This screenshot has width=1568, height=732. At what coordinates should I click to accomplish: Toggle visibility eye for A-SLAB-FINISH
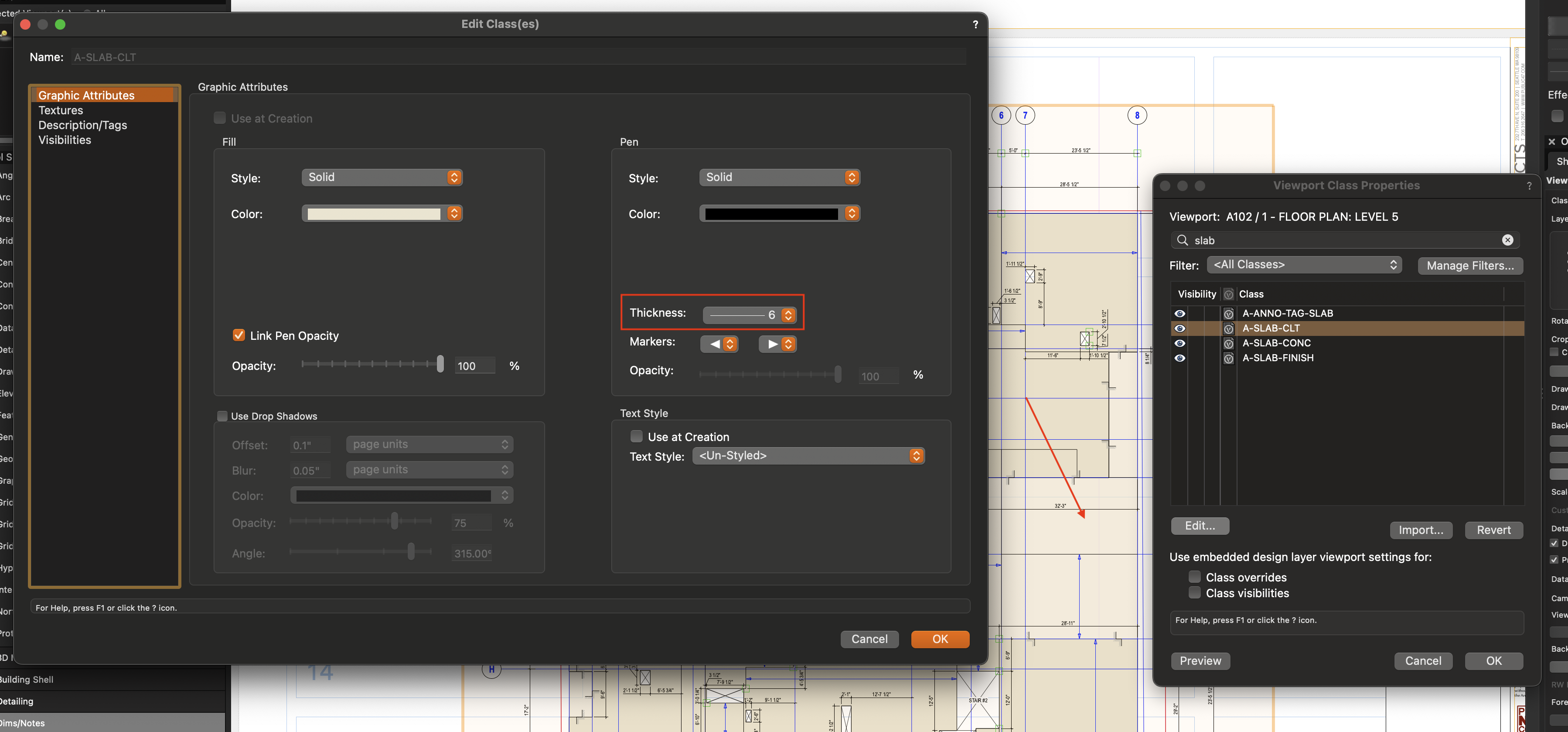1179,358
